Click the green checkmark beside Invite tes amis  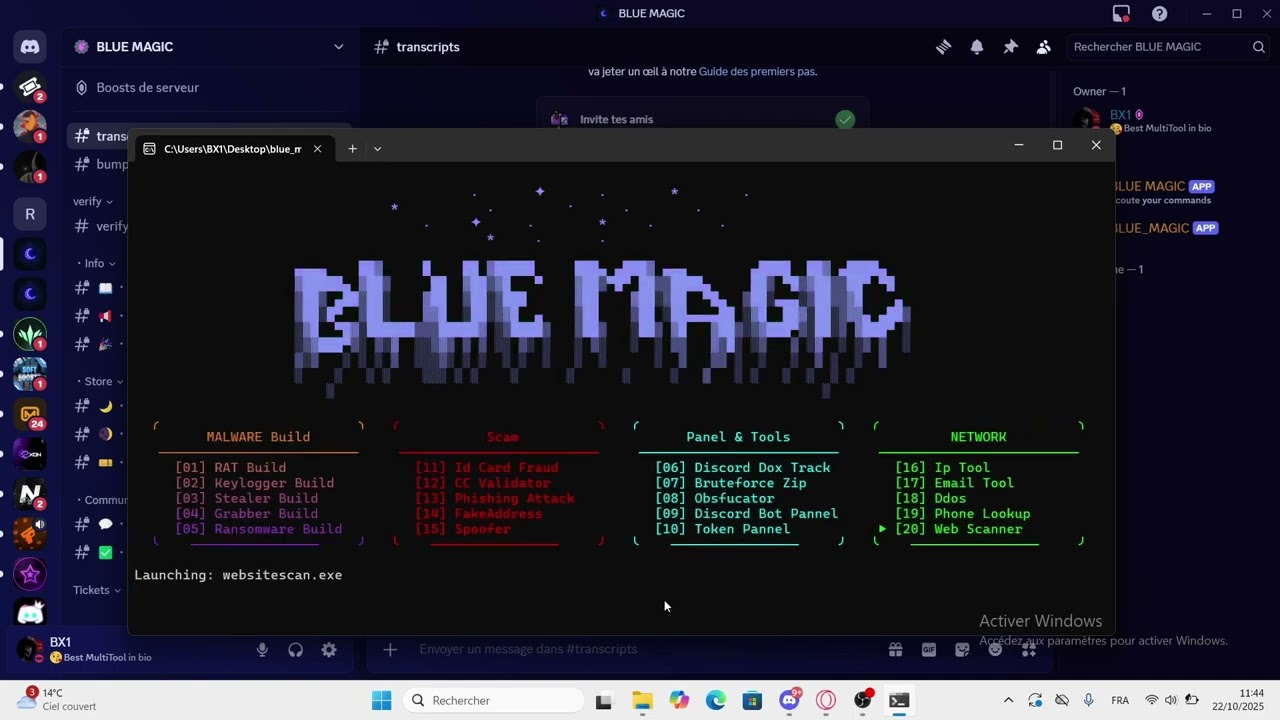(845, 120)
